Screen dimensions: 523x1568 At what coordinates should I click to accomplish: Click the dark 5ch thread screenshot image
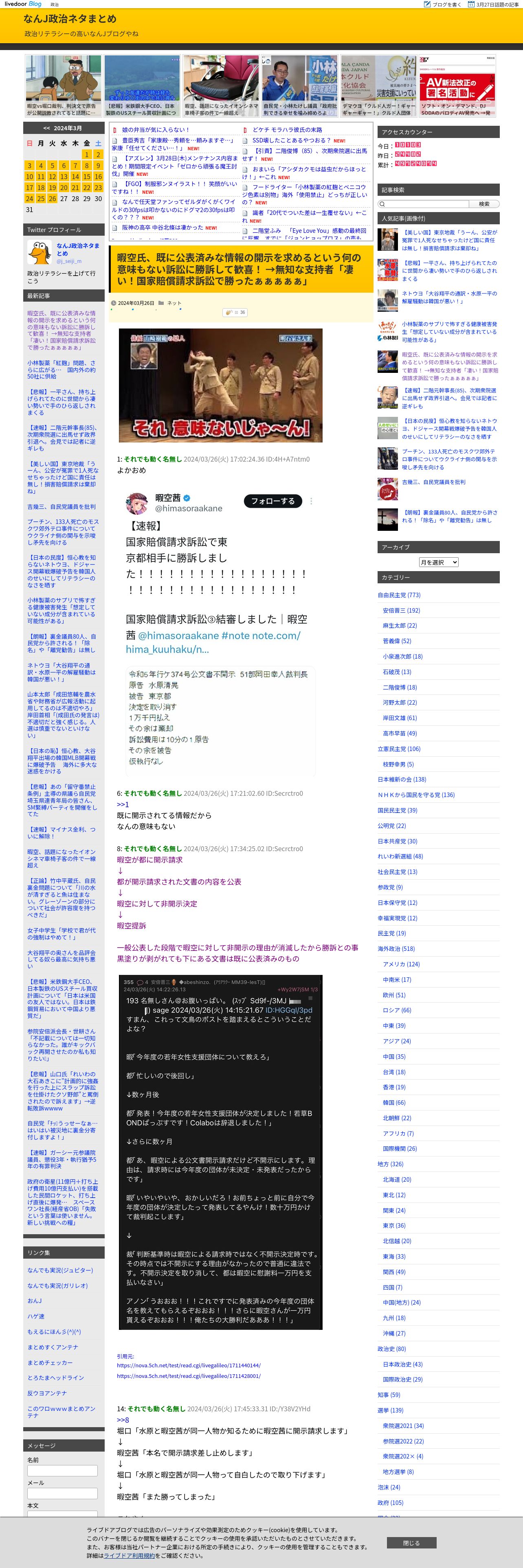pos(220,1152)
